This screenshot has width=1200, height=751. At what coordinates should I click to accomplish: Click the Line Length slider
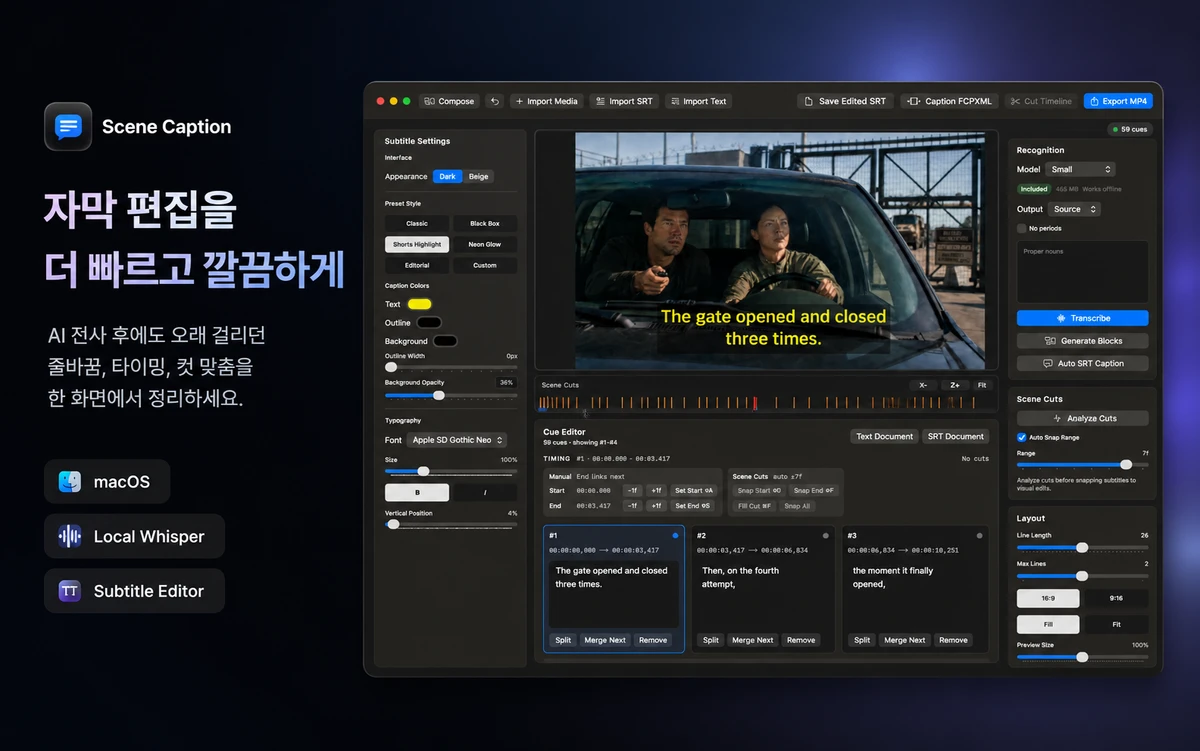click(1082, 547)
